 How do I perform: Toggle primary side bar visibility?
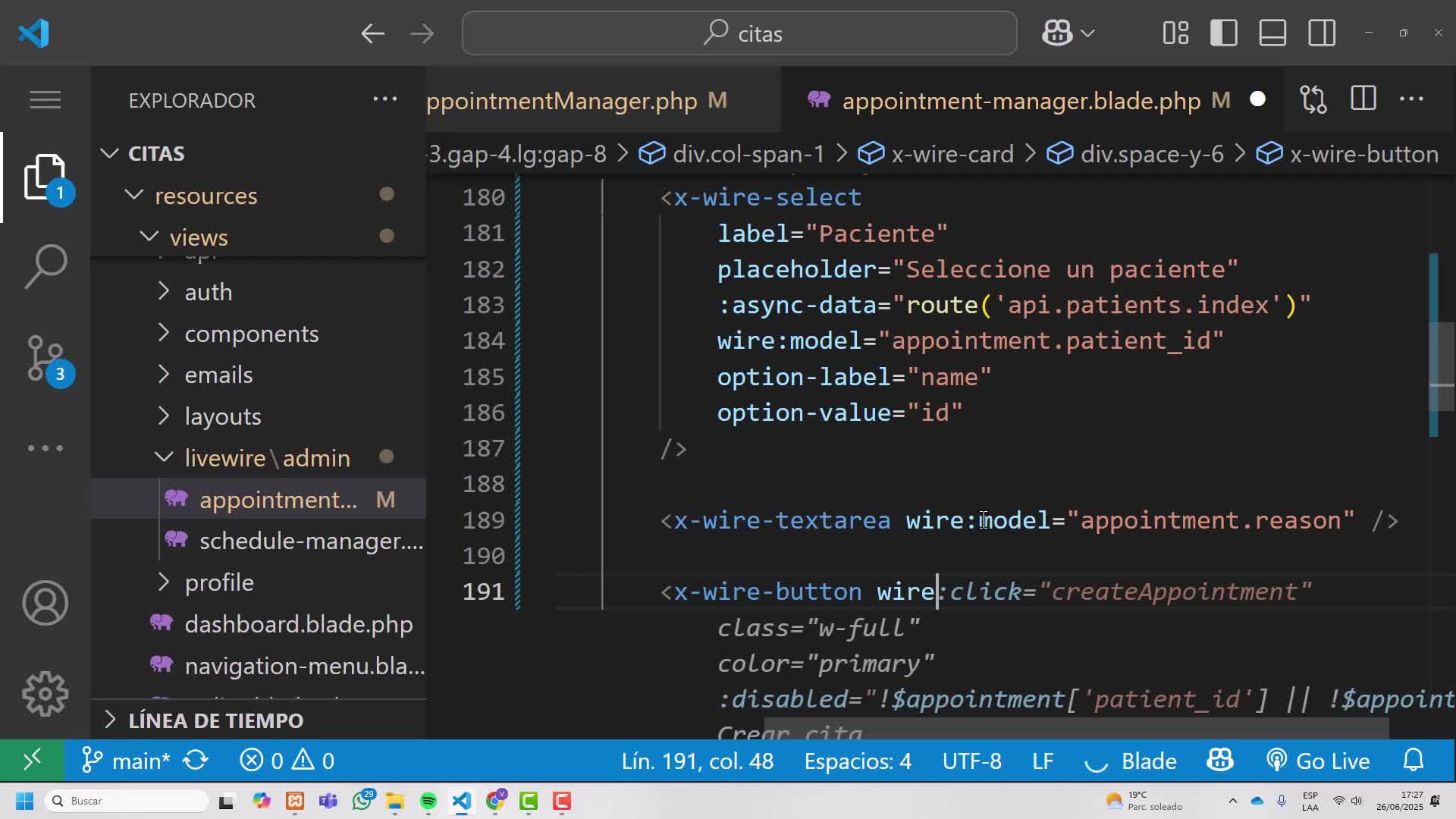coord(1224,33)
